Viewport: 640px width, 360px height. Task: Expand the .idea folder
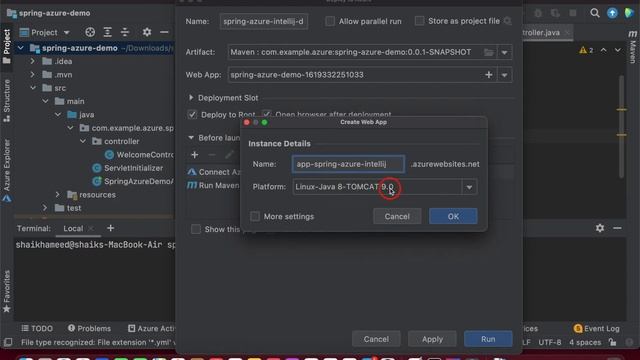tap(33, 61)
